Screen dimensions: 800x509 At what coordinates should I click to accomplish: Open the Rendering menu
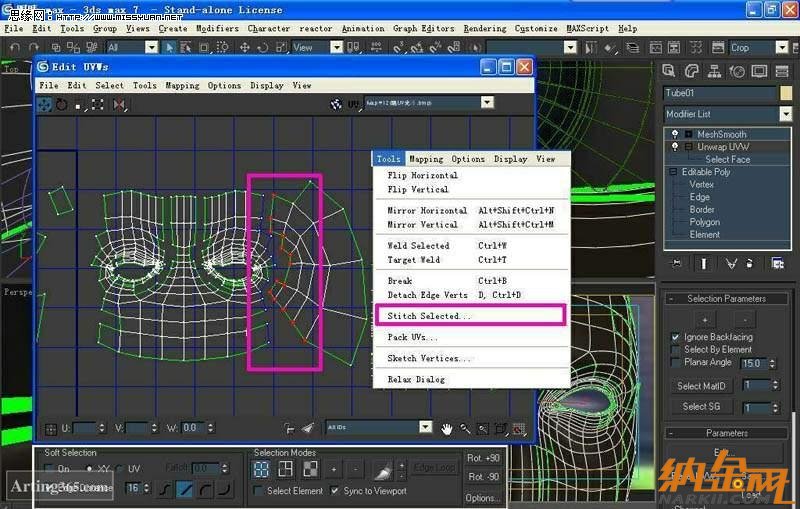(485, 29)
